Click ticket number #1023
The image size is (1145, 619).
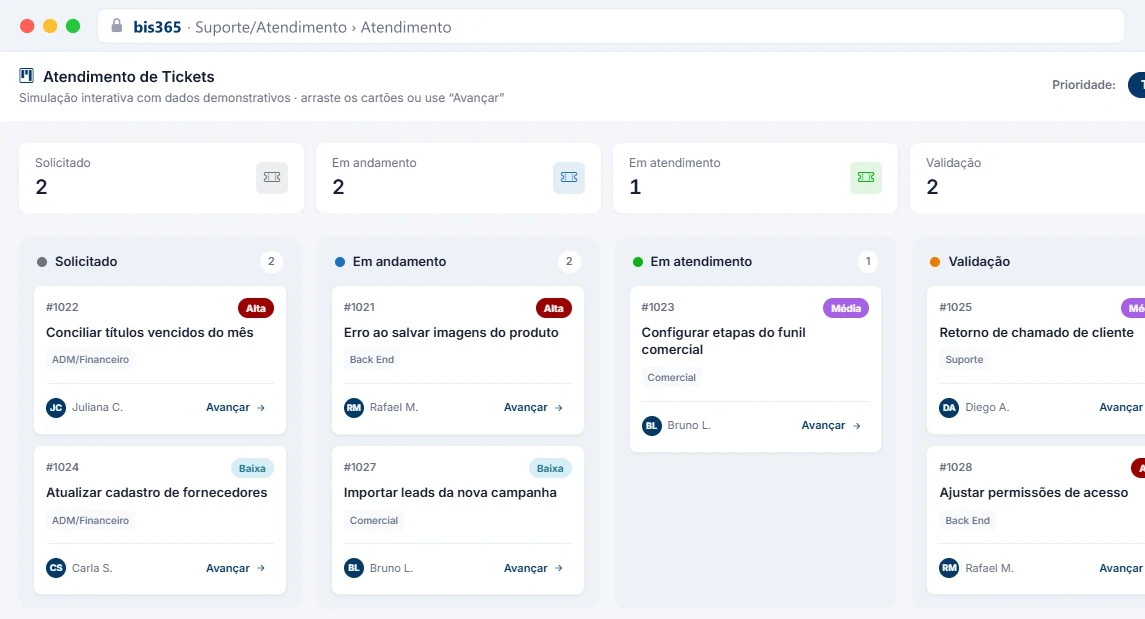click(658, 307)
